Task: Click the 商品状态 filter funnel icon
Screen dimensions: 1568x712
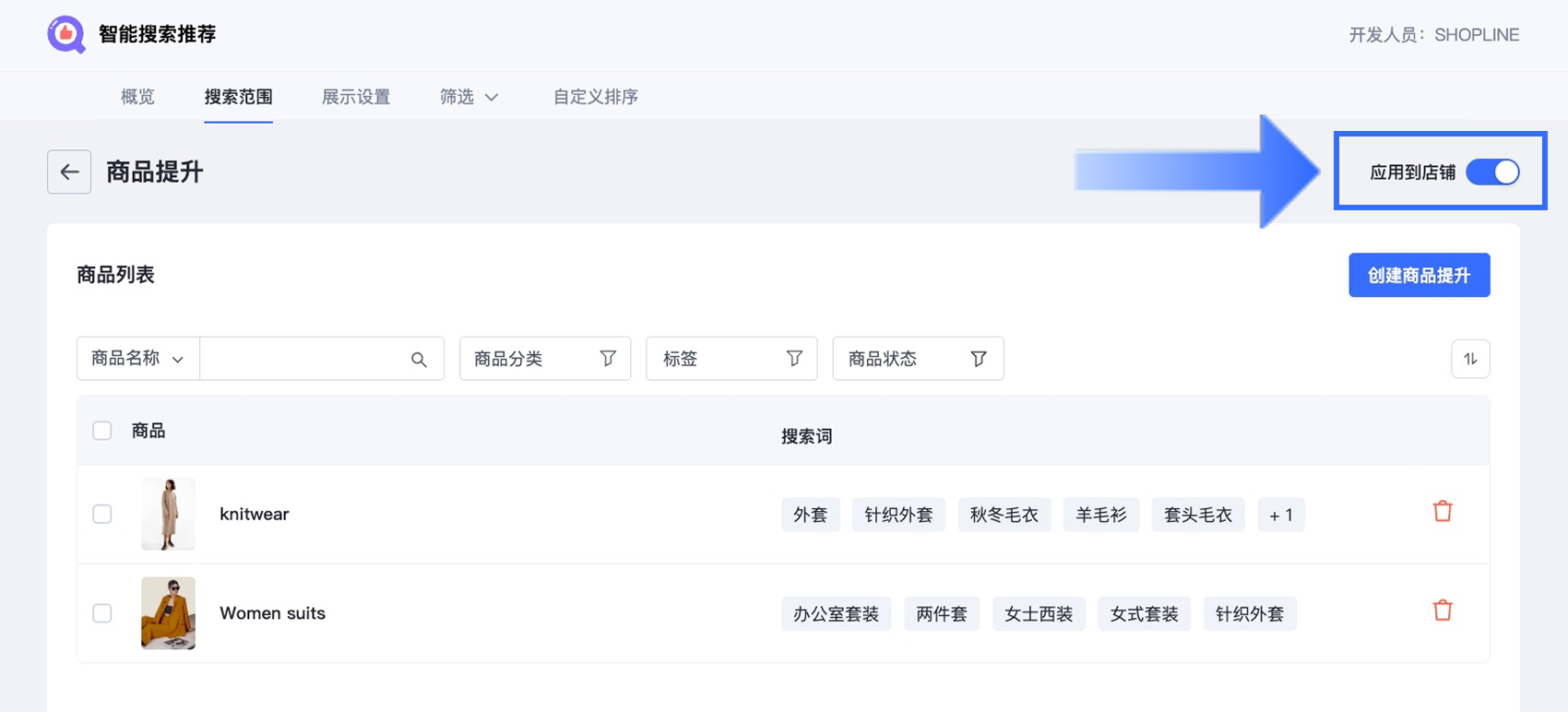Action: coord(979,359)
